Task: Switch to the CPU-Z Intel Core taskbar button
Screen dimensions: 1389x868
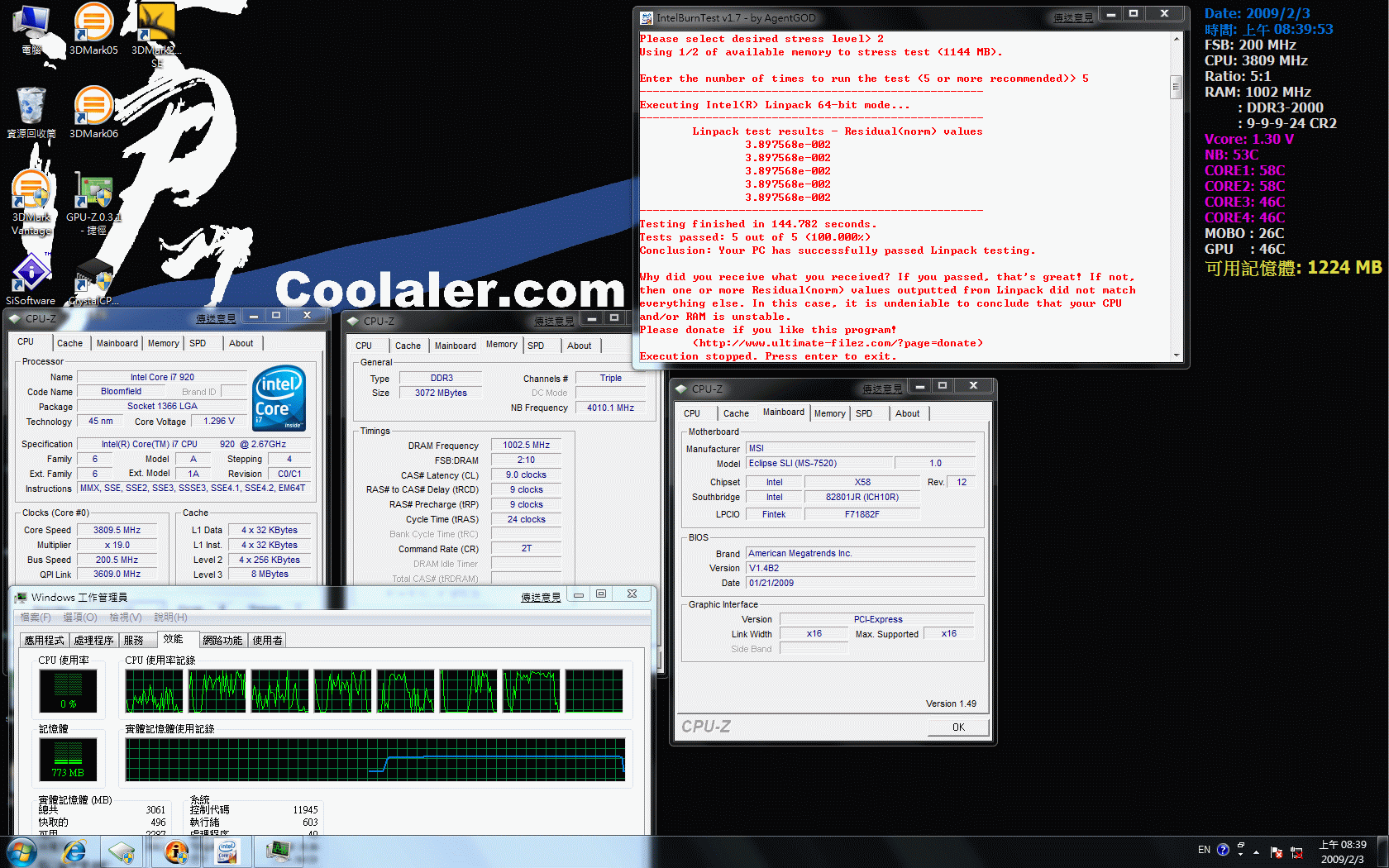Action: pyautogui.click(x=227, y=851)
